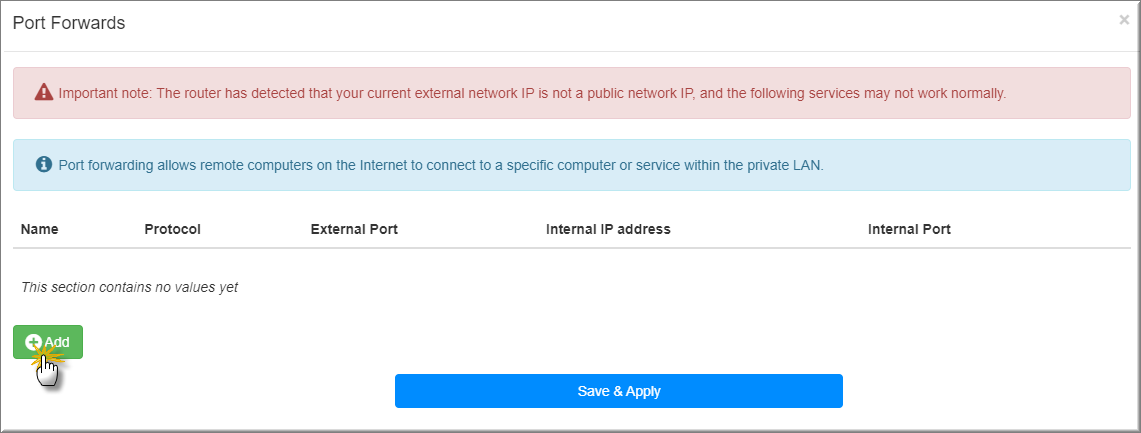
Task: Select the Name column header
Action: pyautogui.click(x=39, y=229)
